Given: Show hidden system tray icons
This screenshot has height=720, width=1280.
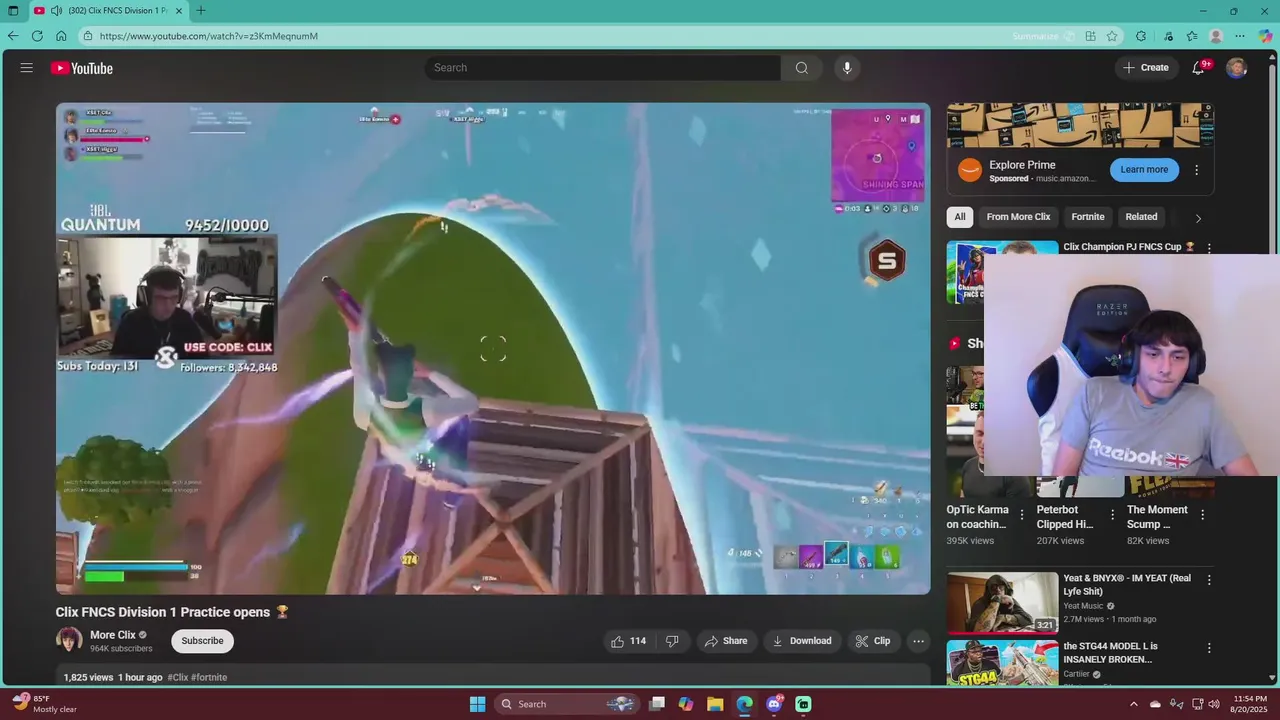Looking at the screenshot, I should (x=1133, y=704).
